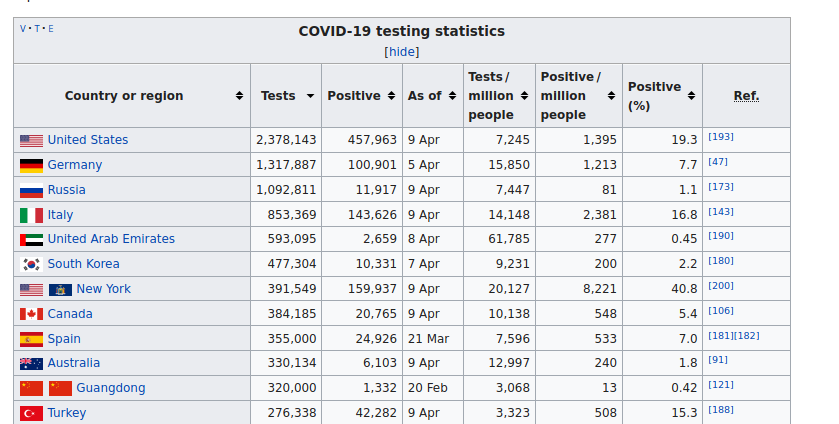Click the South Korea flag icon
Screen dimensions: 839x424
click(31, 264)
